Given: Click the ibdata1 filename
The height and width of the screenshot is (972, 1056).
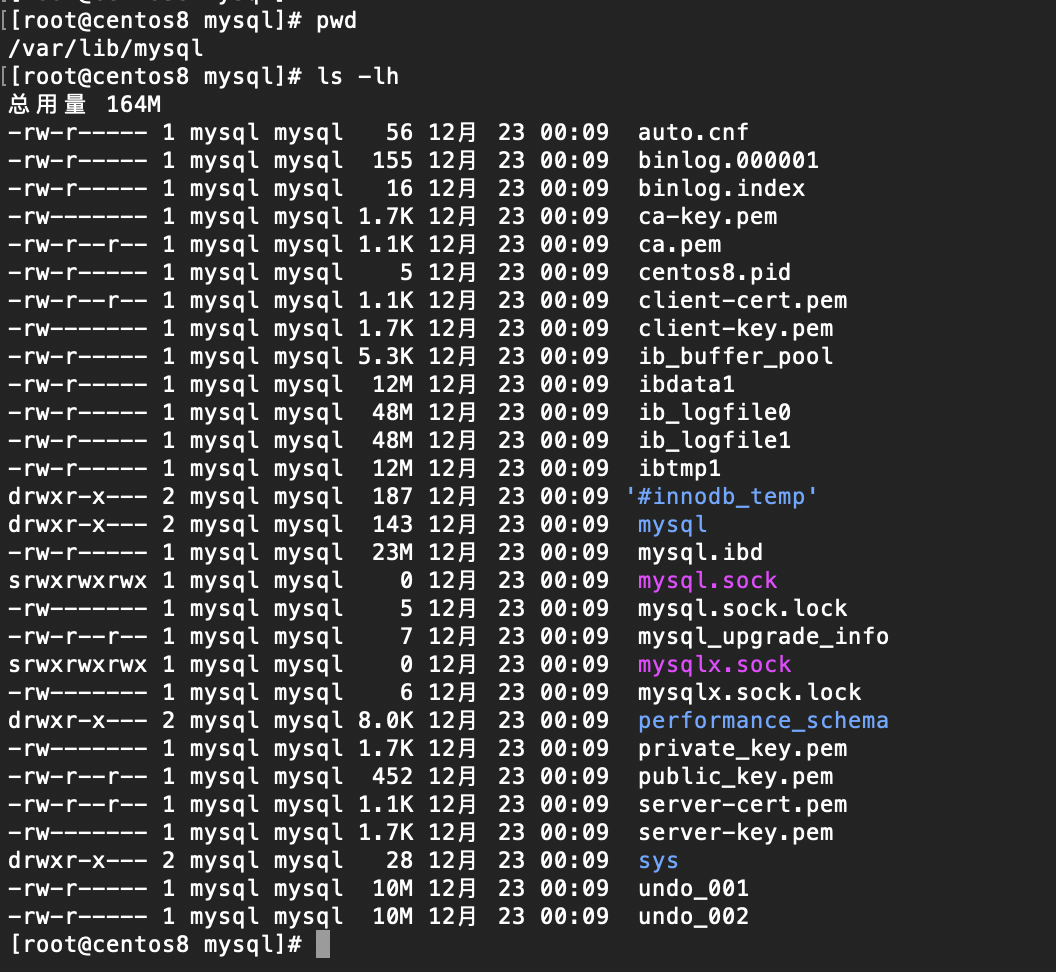Looking at the screenshot, I should (x=686, y=385).
